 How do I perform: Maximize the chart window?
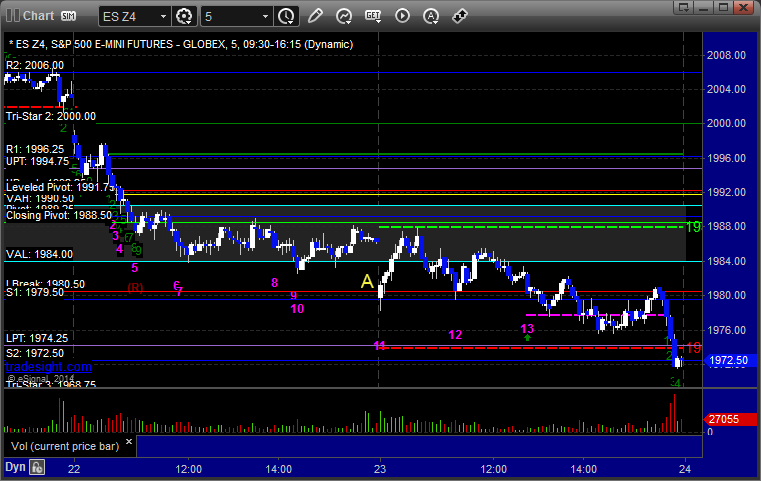(724, 7)
